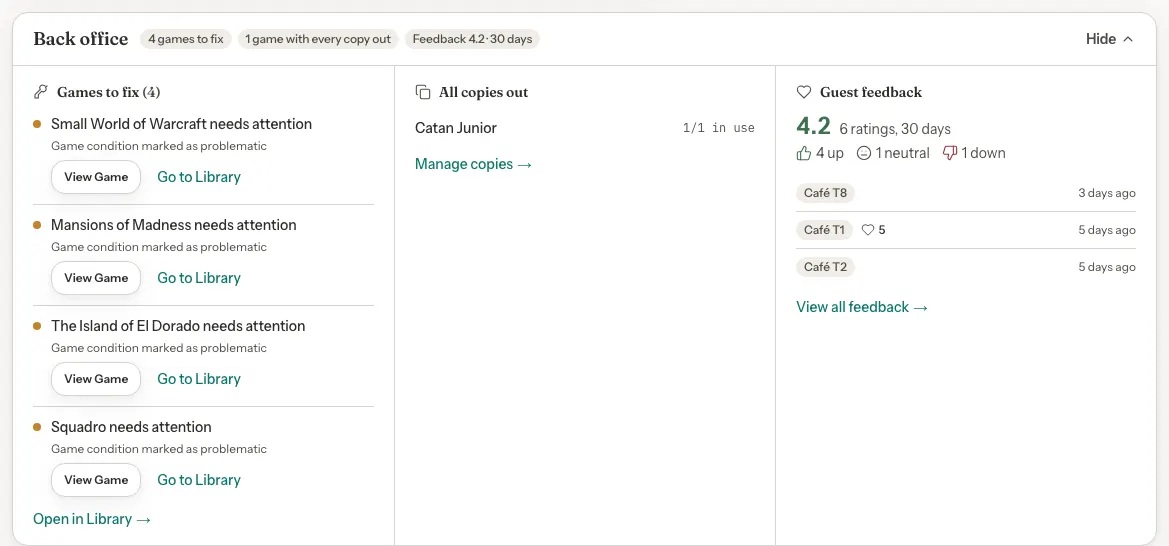Screen dimensions: 1169x546
Task: Click the thumbs down icon for 1 down
Action: pyautogui.click(x=950, y=153)
